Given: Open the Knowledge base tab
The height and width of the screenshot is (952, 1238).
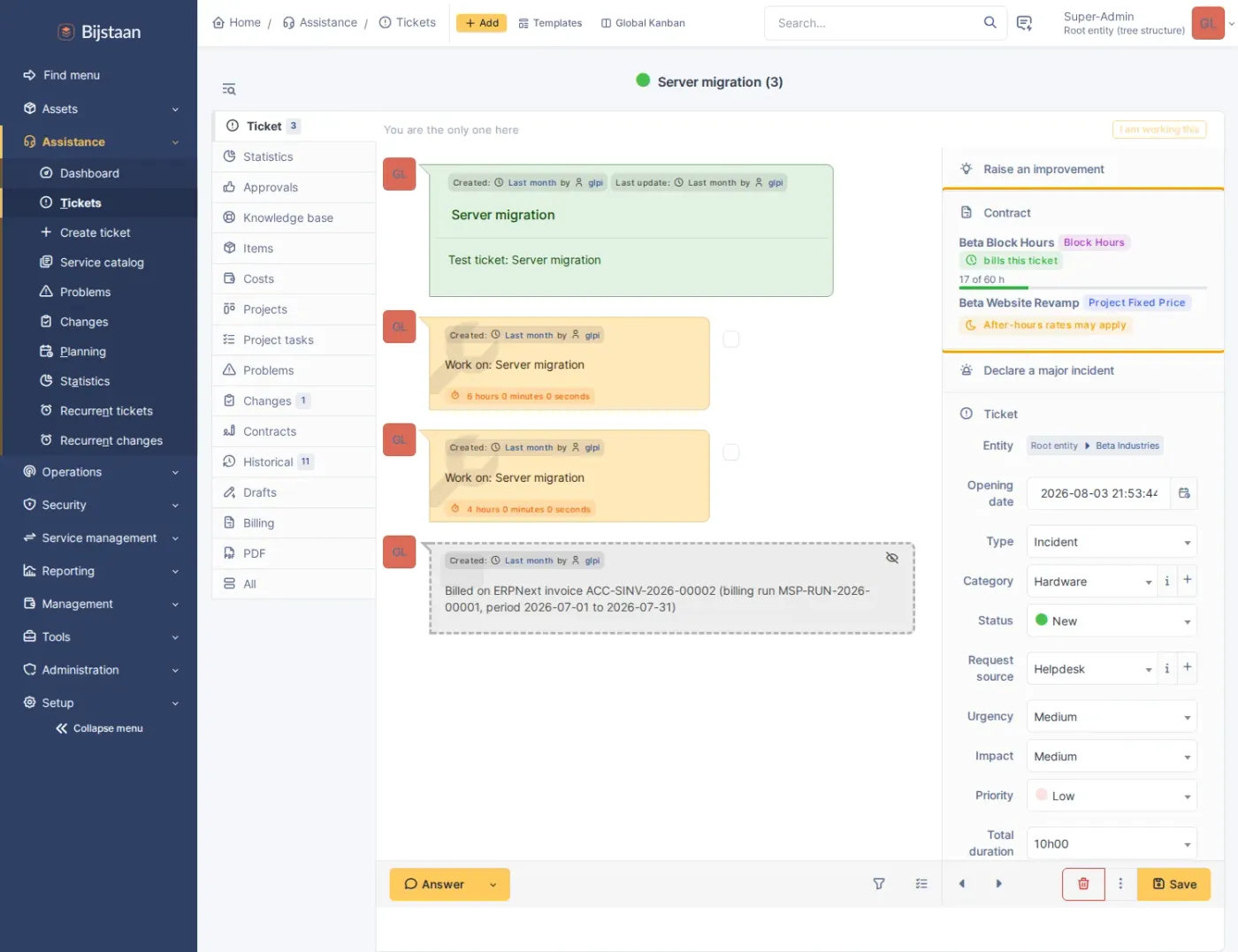Looking at the screenshot, I should [x=294, y=217].
